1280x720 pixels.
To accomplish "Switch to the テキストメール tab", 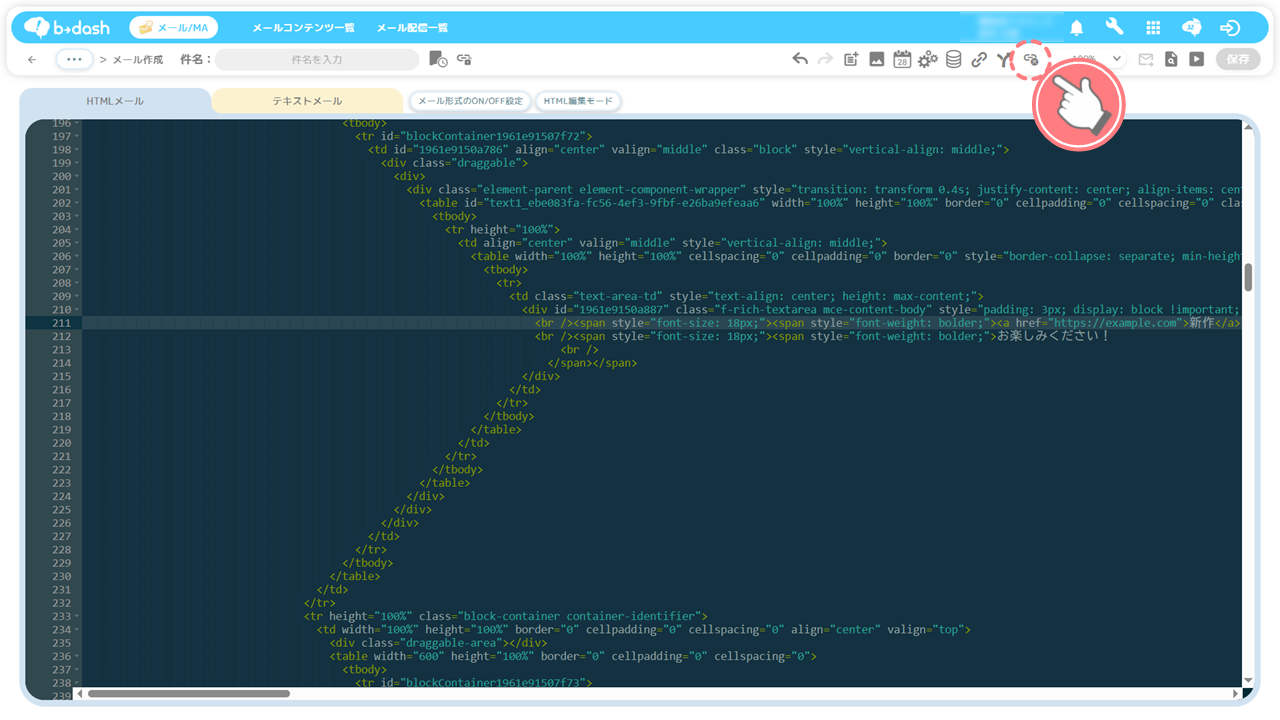I will (307, 101).
